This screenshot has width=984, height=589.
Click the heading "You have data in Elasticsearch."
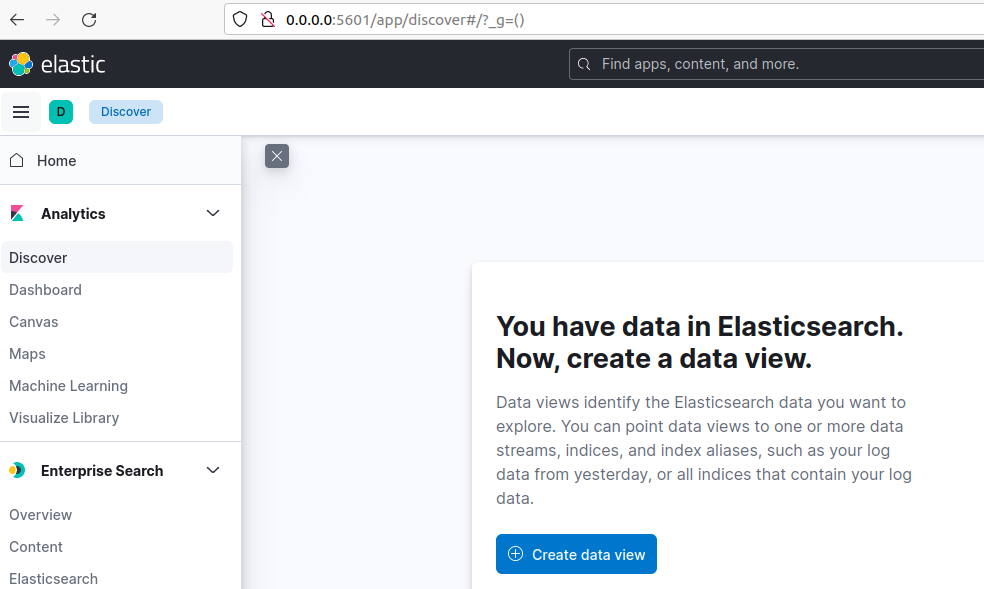(x=700, y=327)
